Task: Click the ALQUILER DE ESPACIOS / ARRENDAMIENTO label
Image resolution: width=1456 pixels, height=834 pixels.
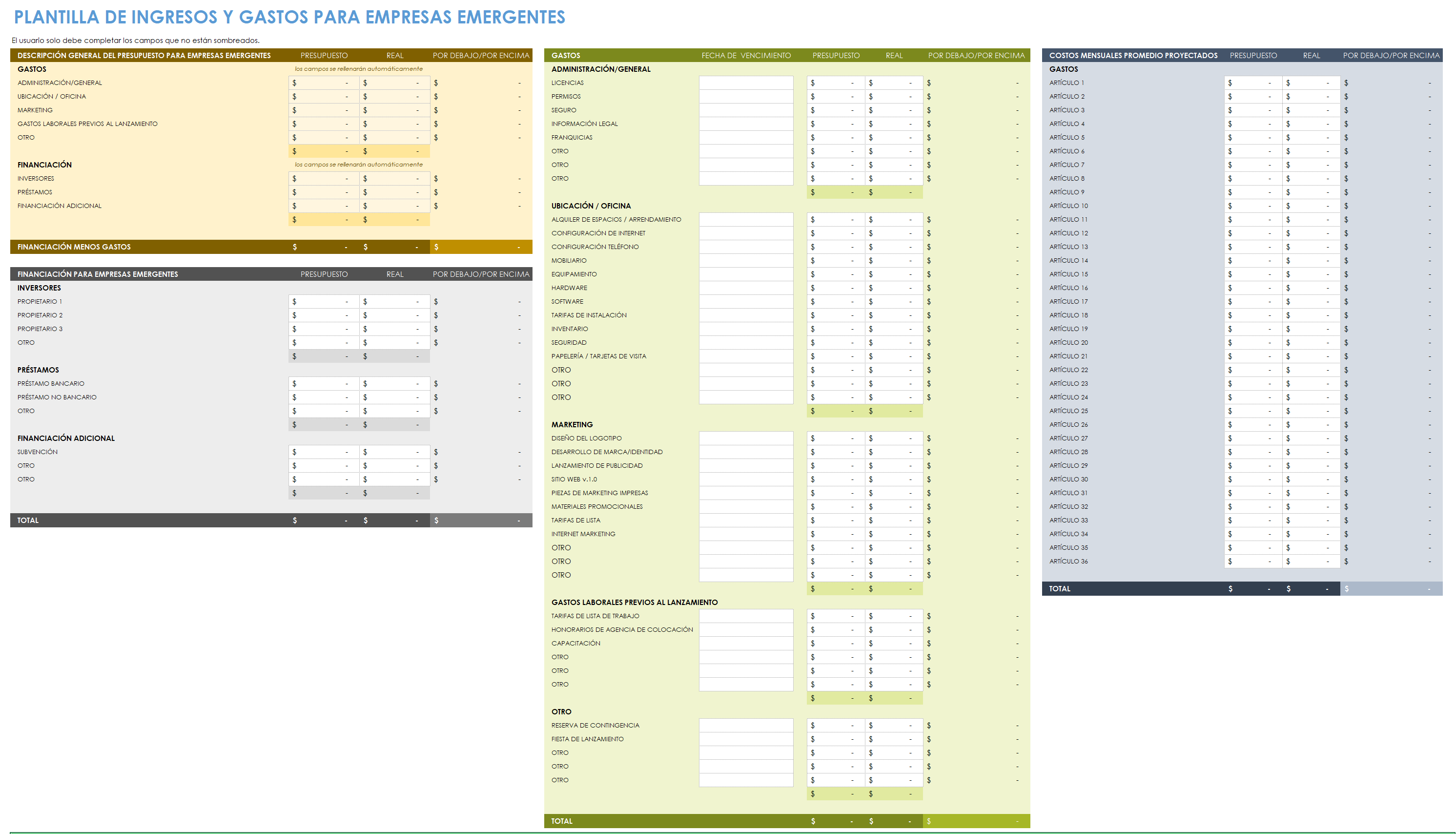Action: (616, 219)
